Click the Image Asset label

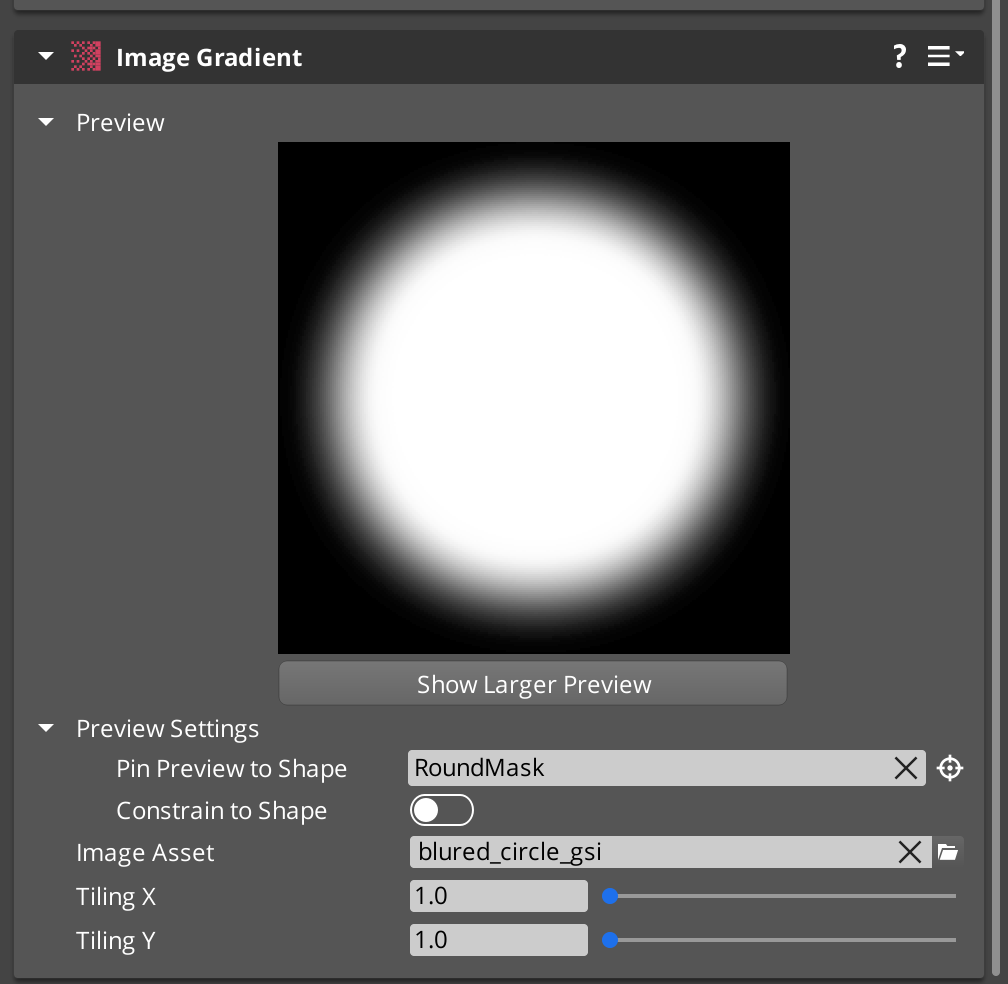click(x=145, y=853)
